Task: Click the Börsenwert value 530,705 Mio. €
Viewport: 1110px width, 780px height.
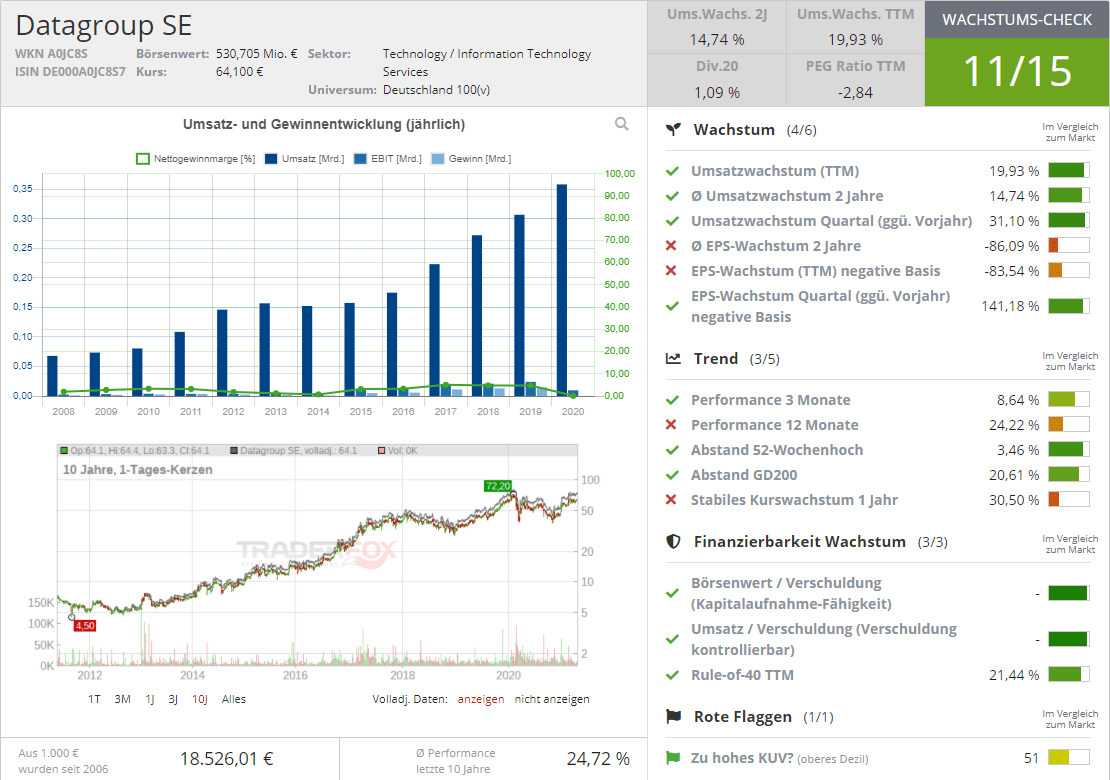Action: point(257,54)
